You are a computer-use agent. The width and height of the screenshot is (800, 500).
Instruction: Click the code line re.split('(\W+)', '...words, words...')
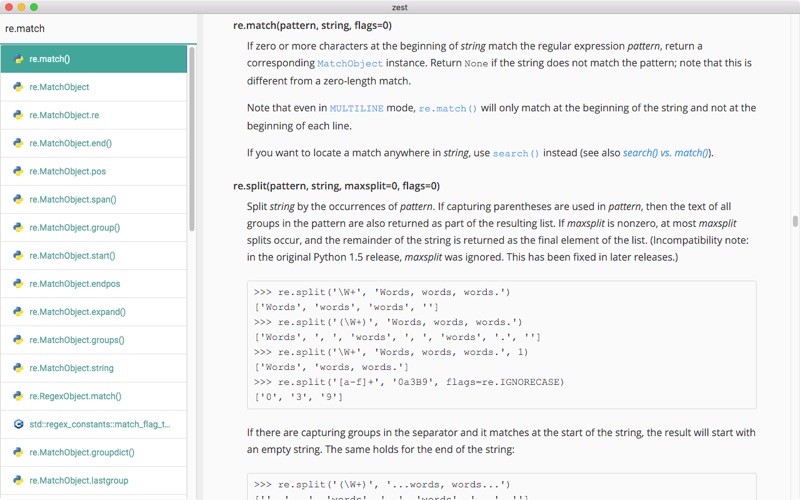pyautogui.click(x=382, y=485)
